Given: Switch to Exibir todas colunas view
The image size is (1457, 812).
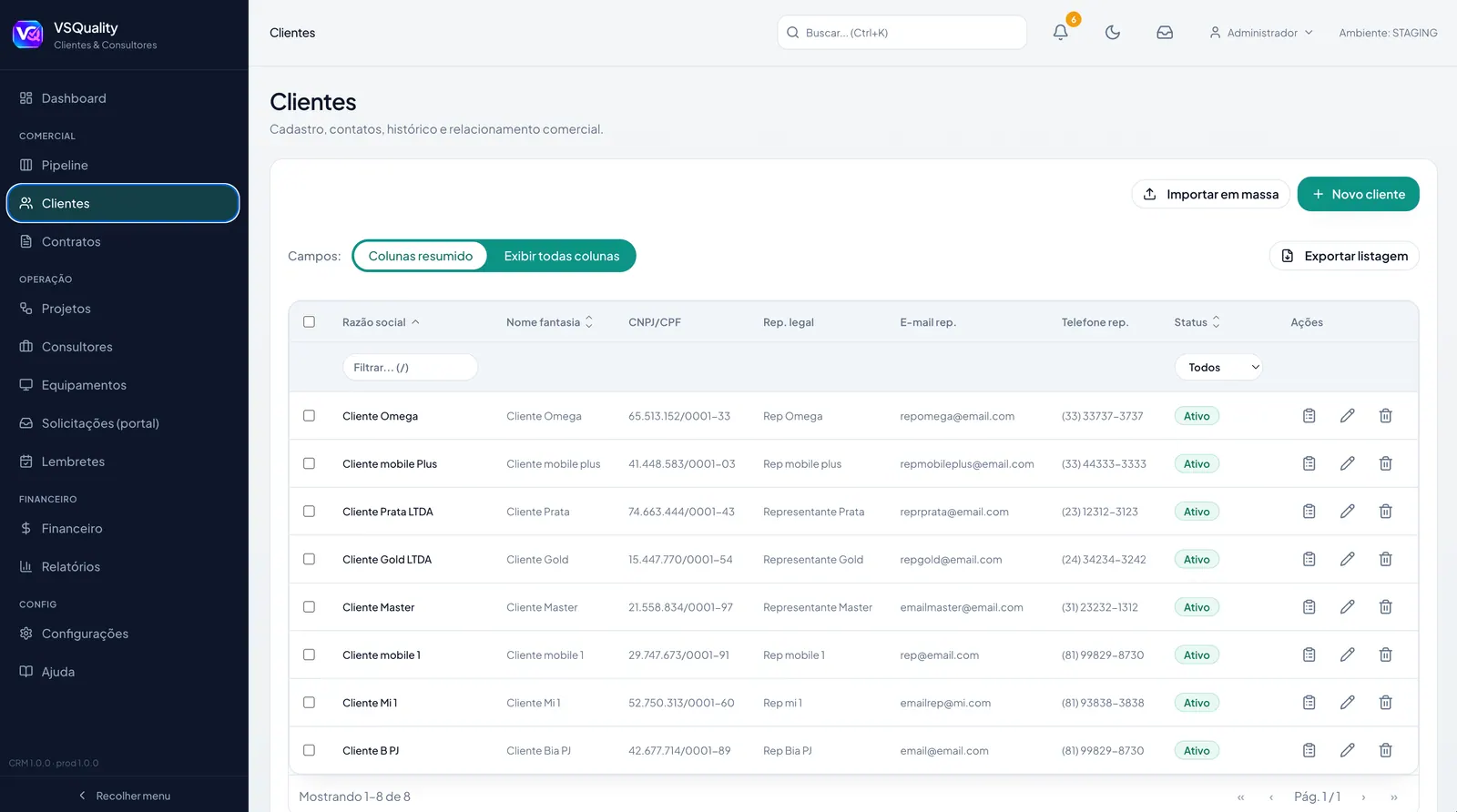Looking at the screenshot, I should tap(562, 256).
